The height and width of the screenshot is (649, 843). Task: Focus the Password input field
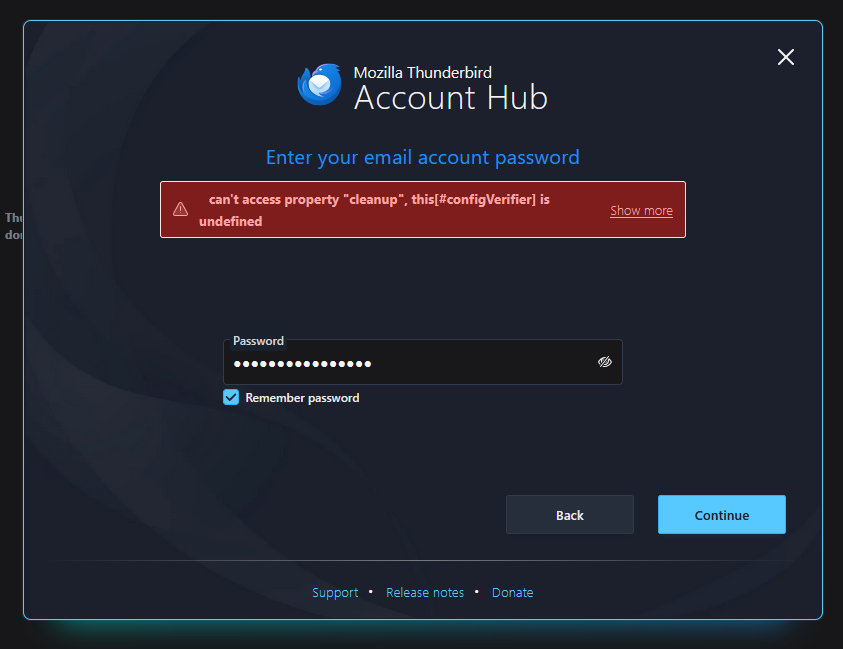(423, 362)
